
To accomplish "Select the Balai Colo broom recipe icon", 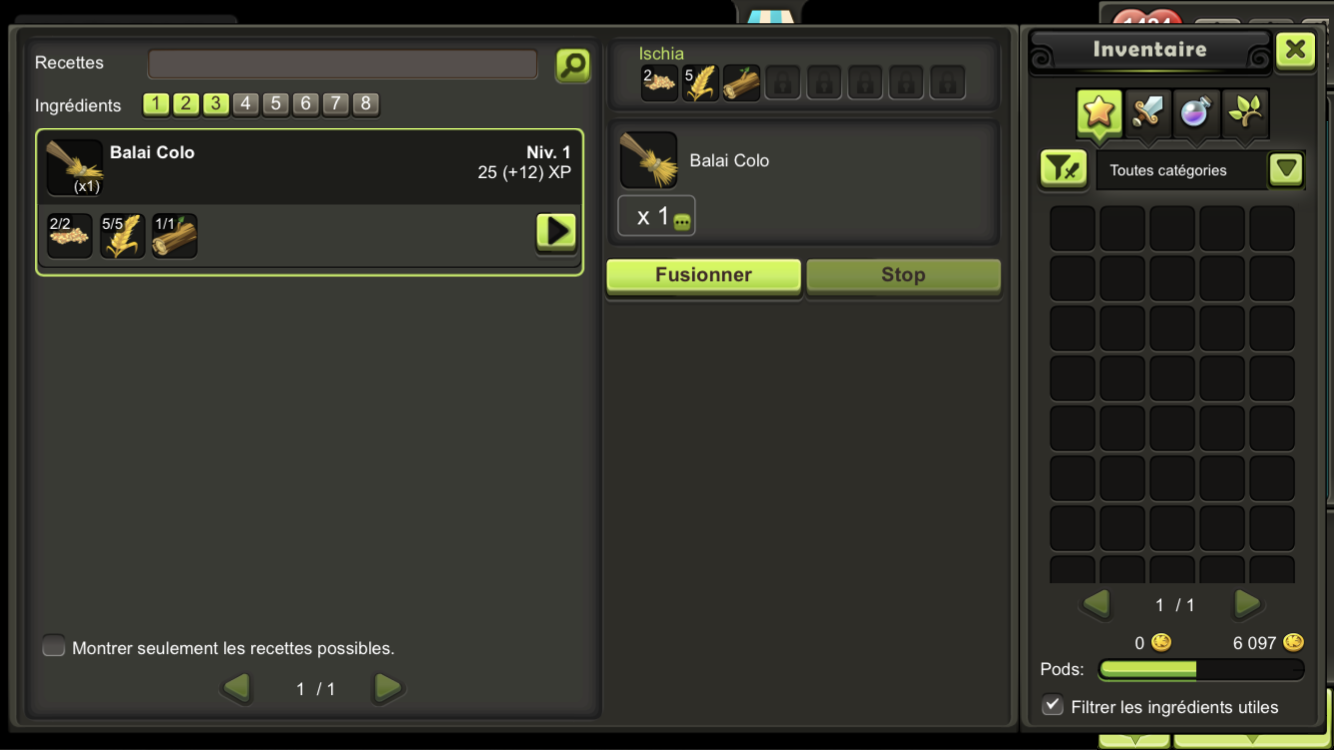I will coord(74,167).
